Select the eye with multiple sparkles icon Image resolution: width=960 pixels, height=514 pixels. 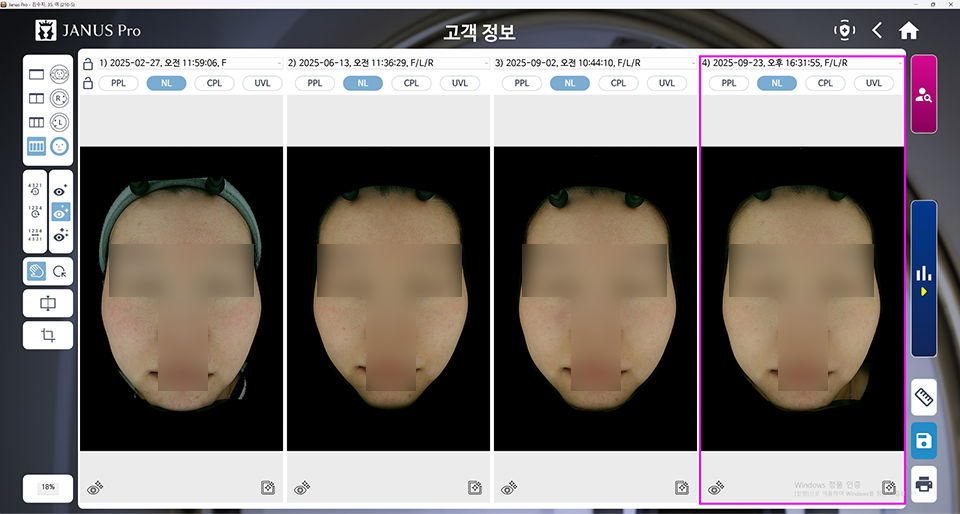61,235
